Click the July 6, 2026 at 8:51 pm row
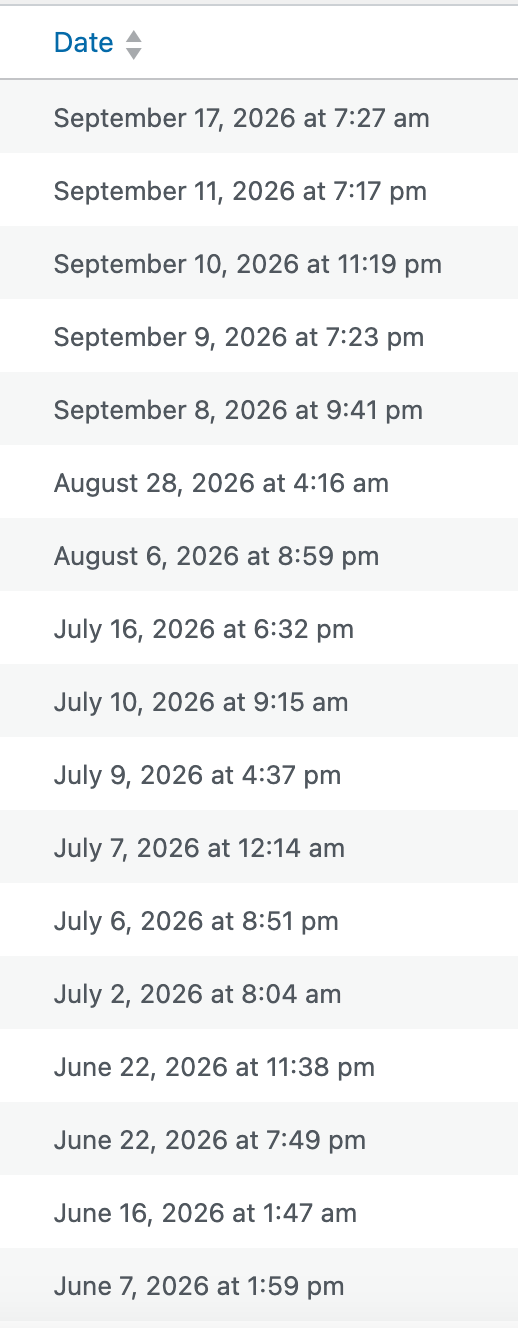This screenshot has width=518, height=1328. (x=259, y=920)
